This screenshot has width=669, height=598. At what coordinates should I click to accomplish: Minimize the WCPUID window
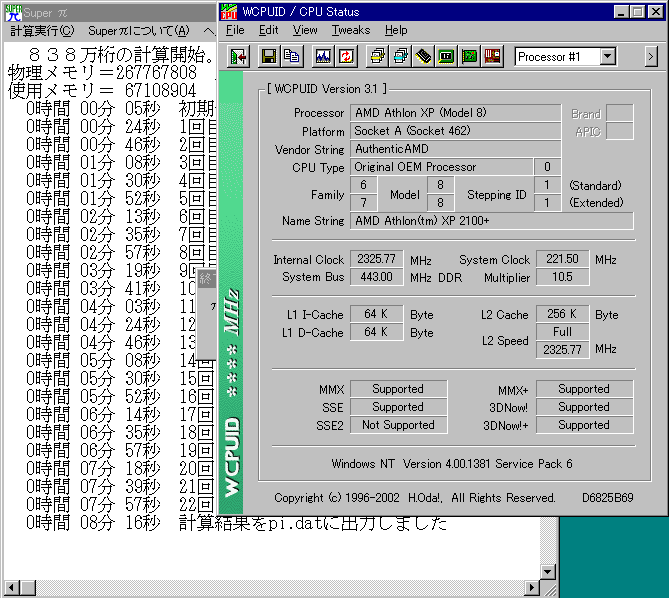(x=621, y=12)
